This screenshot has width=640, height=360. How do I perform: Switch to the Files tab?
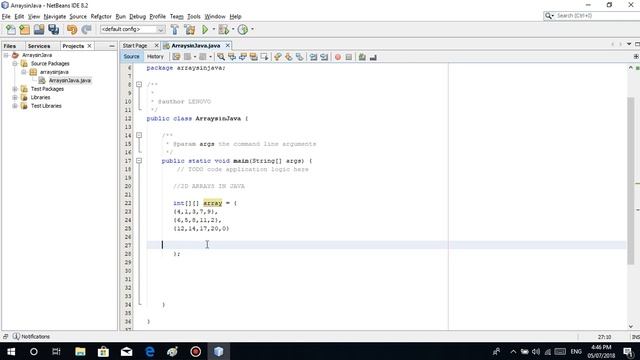pyautogui.click(x=9, y=46)
